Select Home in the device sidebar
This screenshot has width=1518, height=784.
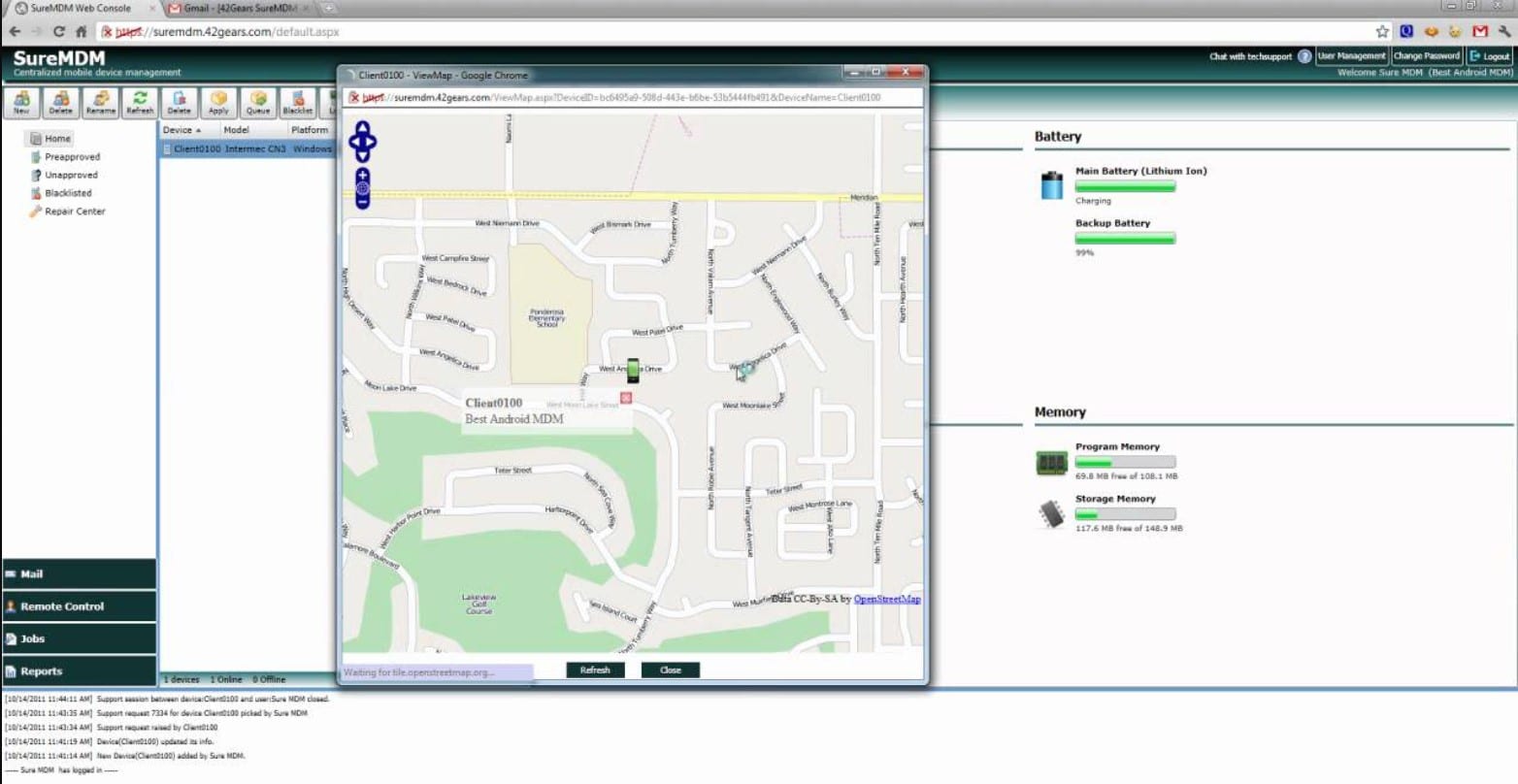pos(50,139)
